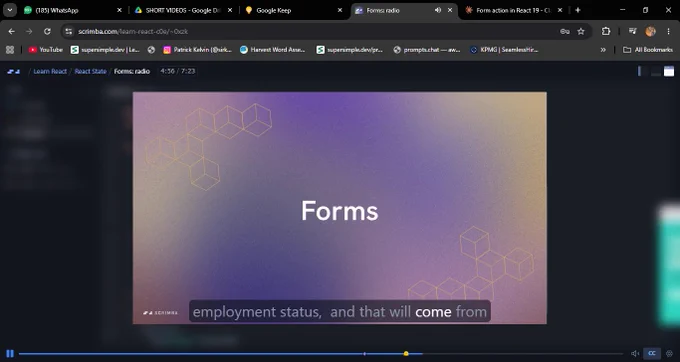Viewport: 680px width, 362px height.
Task: Open the KPMG | SeamlessHir... bookmark
Action: (504, 50)
